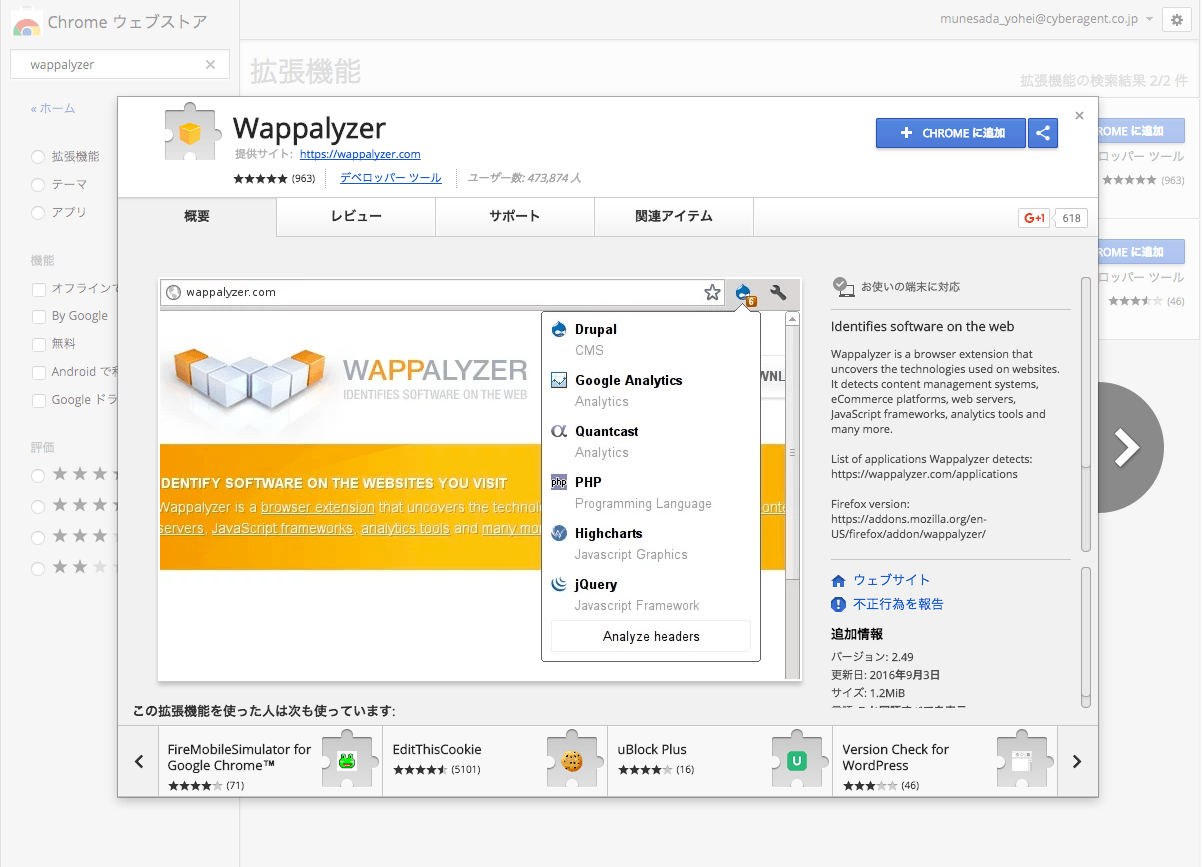Click the EditThisCookie cookie icon
1202x867 pixels.
[572, 761]
